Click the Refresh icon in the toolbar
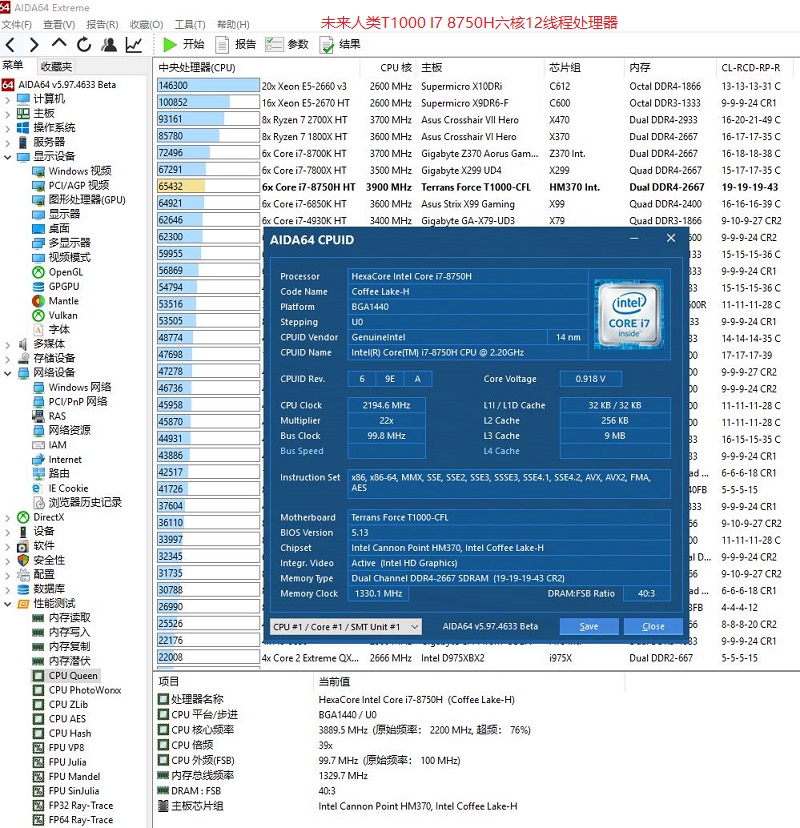800x828 pixels. pos(84,44)
